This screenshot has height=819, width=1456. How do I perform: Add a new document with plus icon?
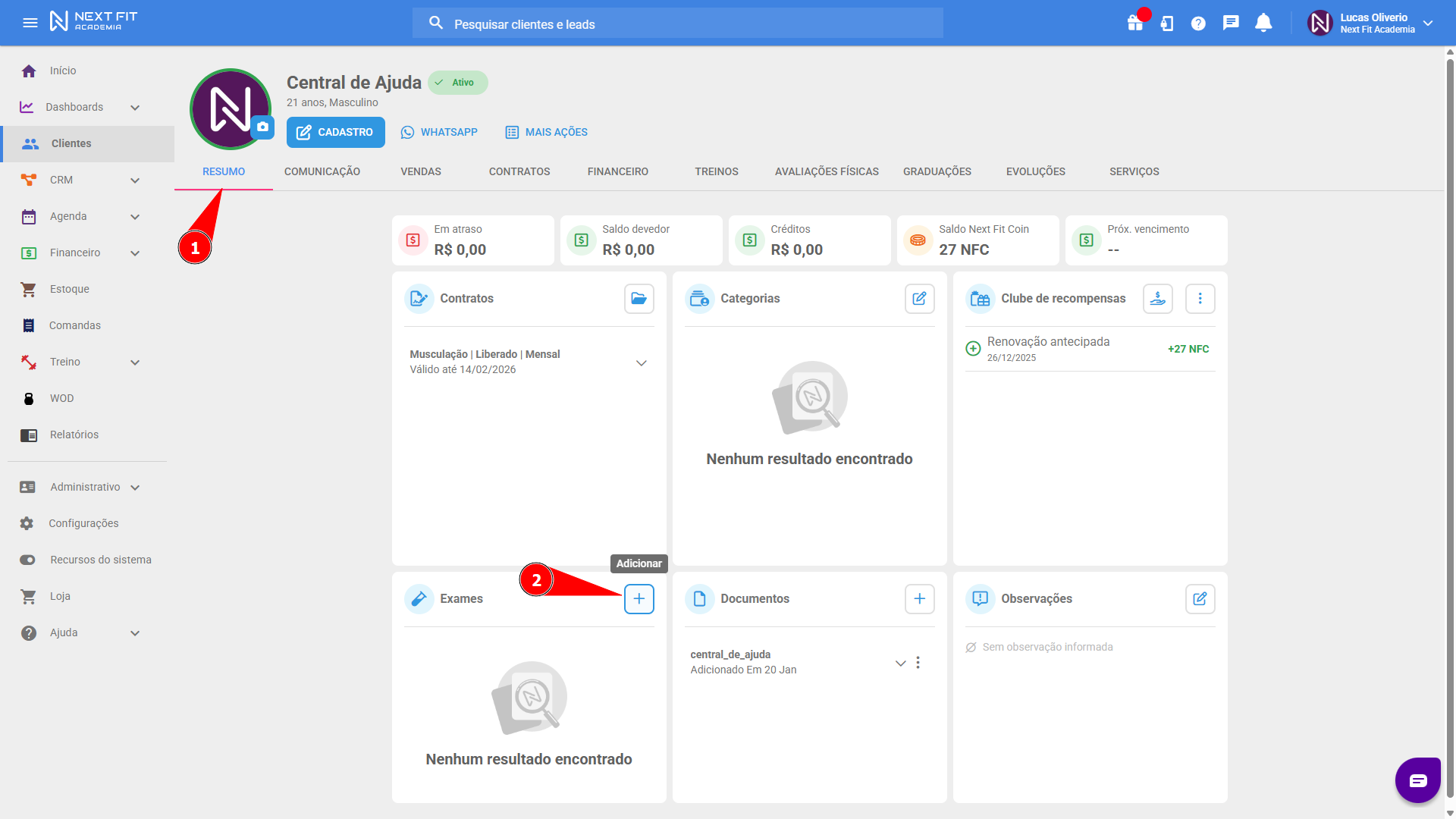click(x=919, y=599)
